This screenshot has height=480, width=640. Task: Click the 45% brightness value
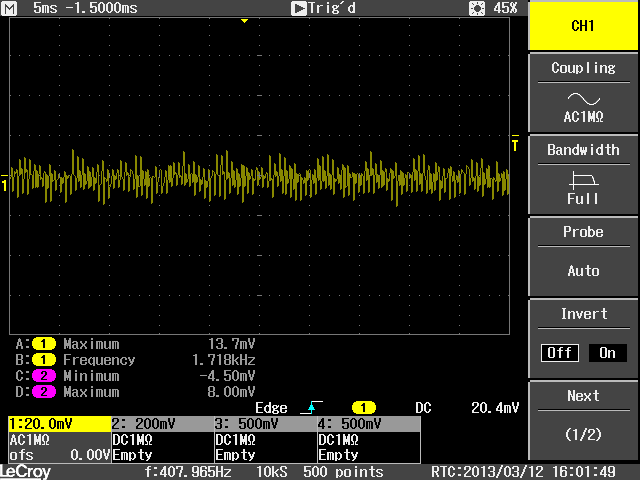[x=505, y=8]
